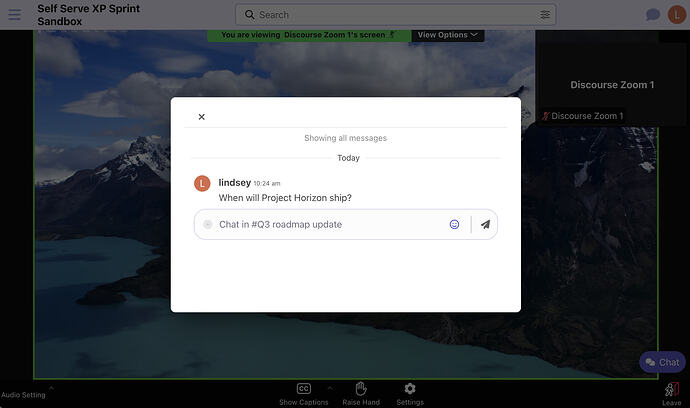Open Audio Setting
Image resolution: width=690 pixels, height=408 pixels.
pyautogui.click(x=23, y=395)
